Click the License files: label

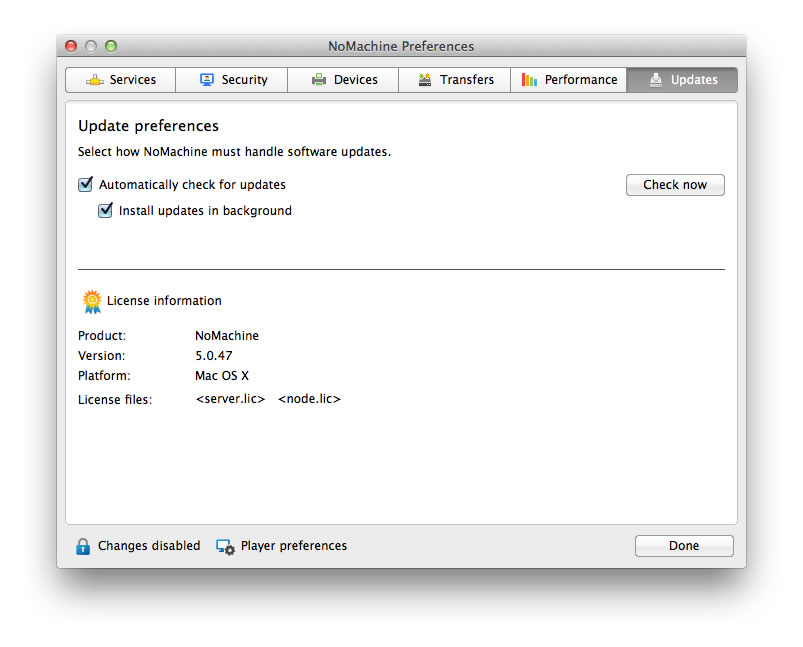pos(115,400)
